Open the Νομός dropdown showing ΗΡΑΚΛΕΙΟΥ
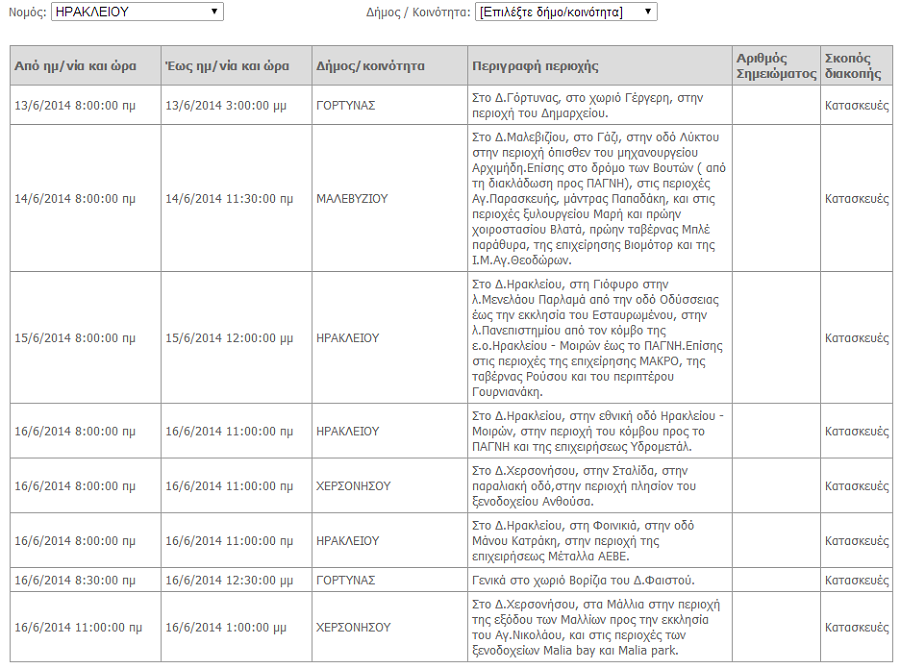This screenshot has width=900, height=669. pos(136,12)
